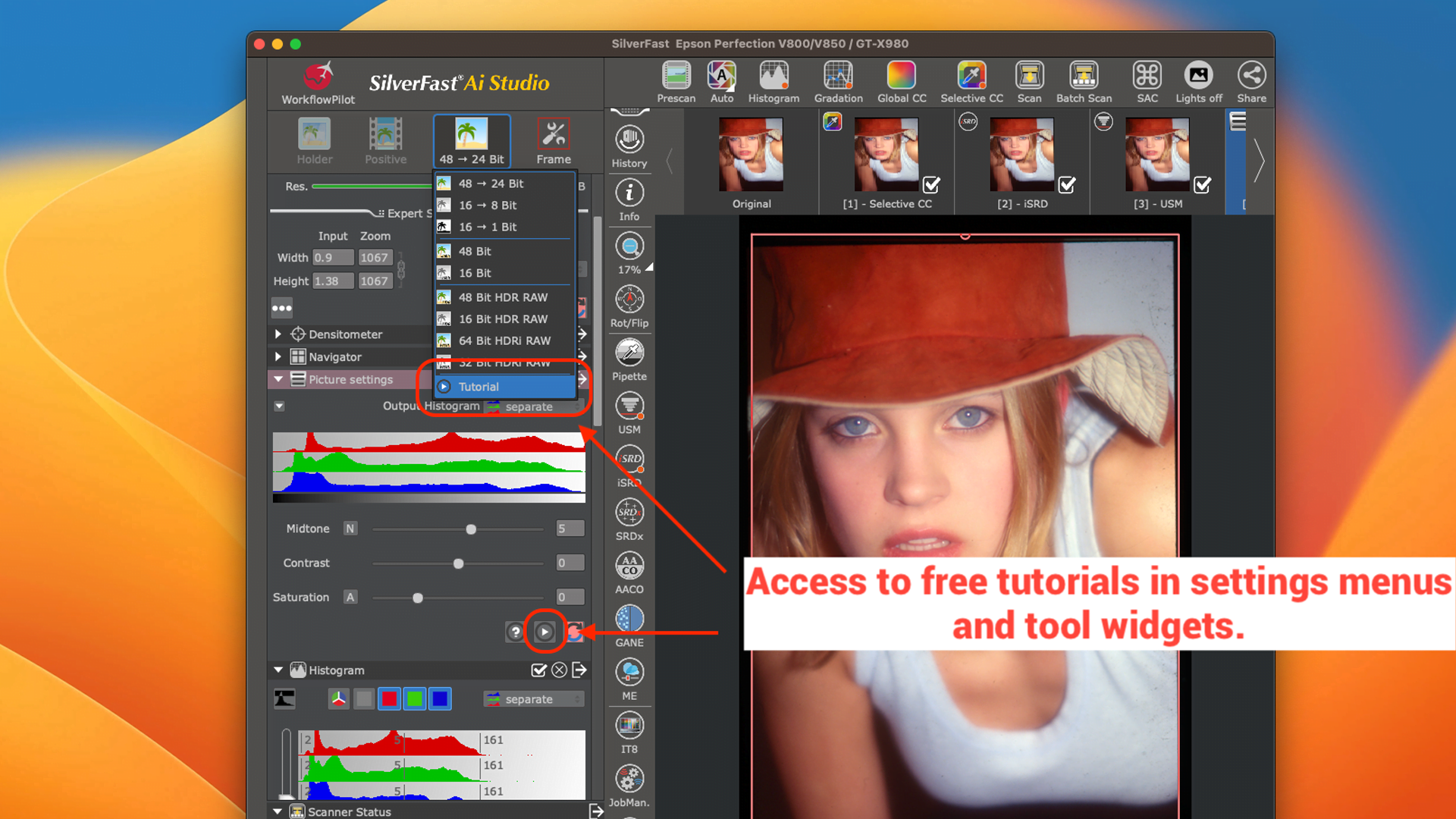1456x819 pixels.
Task: Play the Picture settings tutorial video
Action: (x=544, y=632)
